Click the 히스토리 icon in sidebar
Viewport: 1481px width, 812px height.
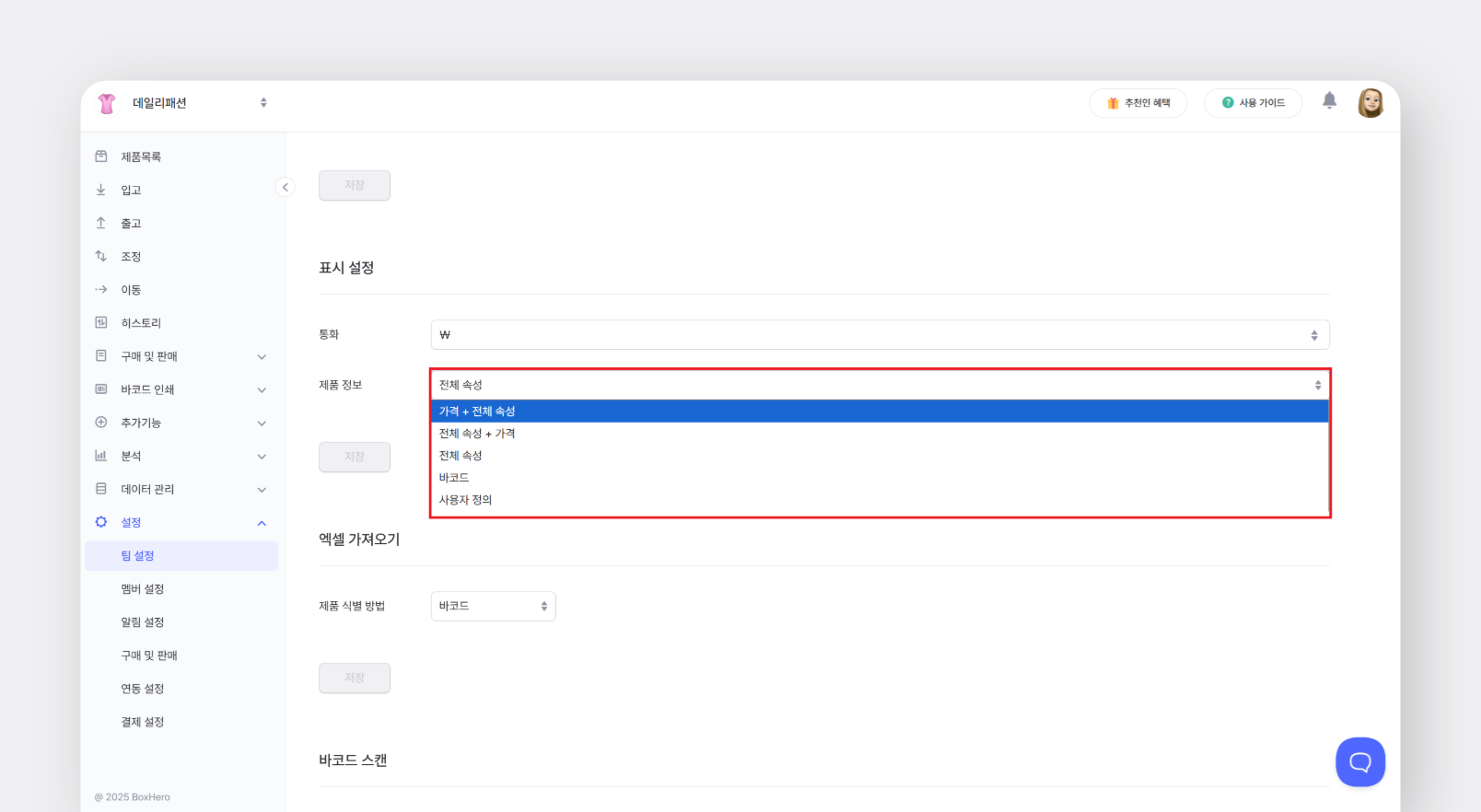pyautogui.click(x=101, y=322)
